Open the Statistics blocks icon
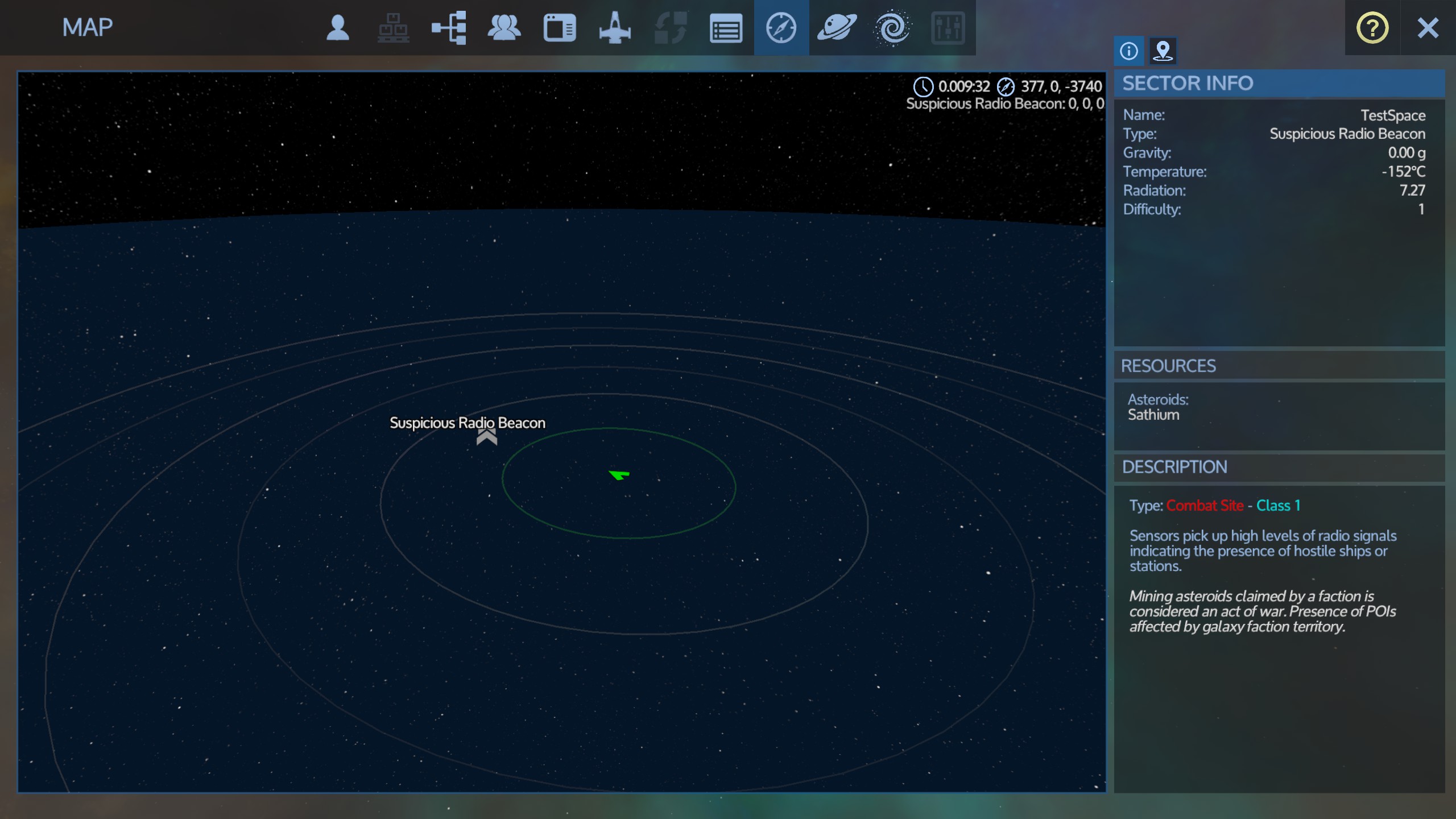Image resolution: width=1456 pixels, height=819 pixels. click(393, 28)
